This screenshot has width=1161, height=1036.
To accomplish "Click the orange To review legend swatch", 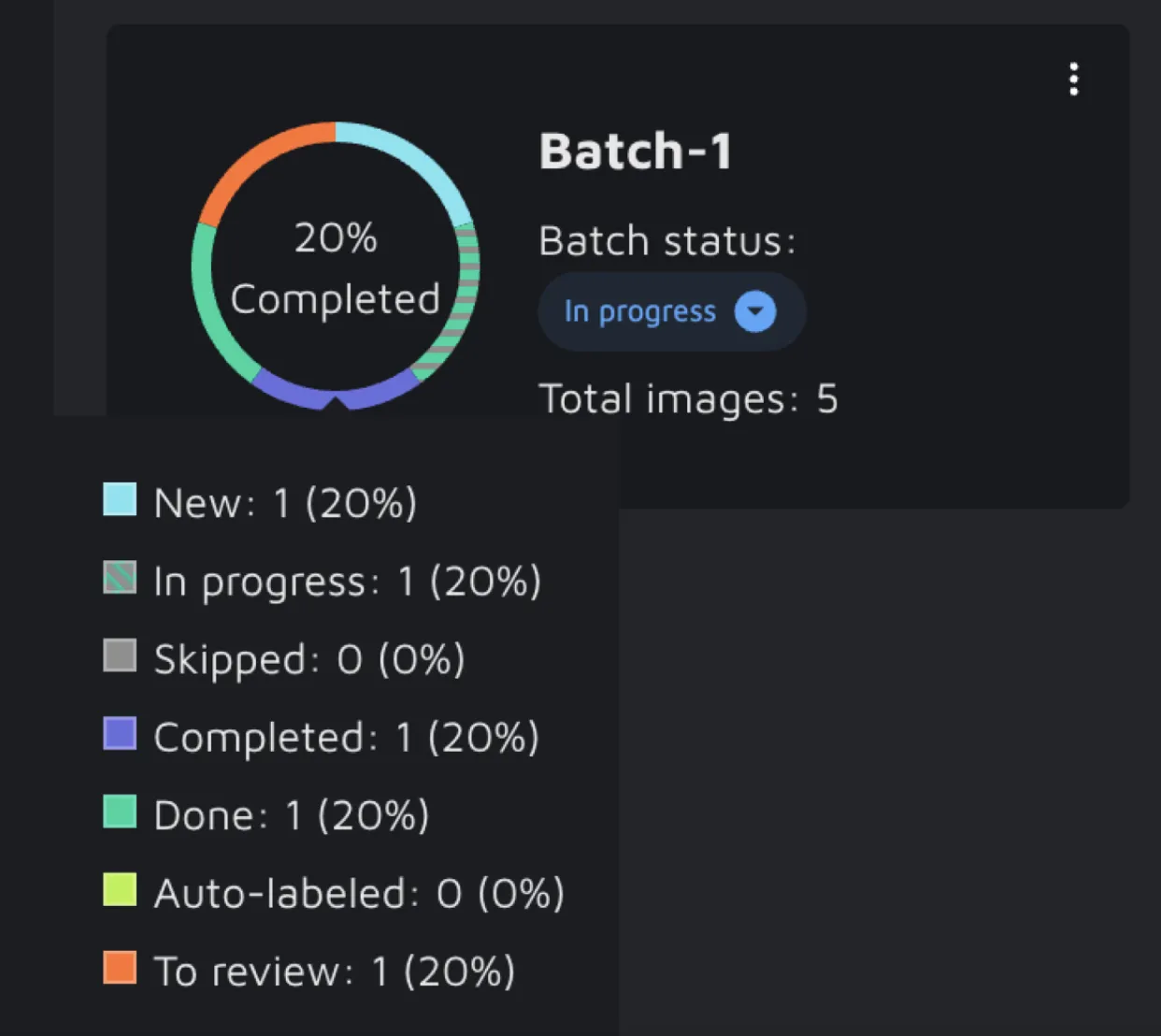I will 120,968.
